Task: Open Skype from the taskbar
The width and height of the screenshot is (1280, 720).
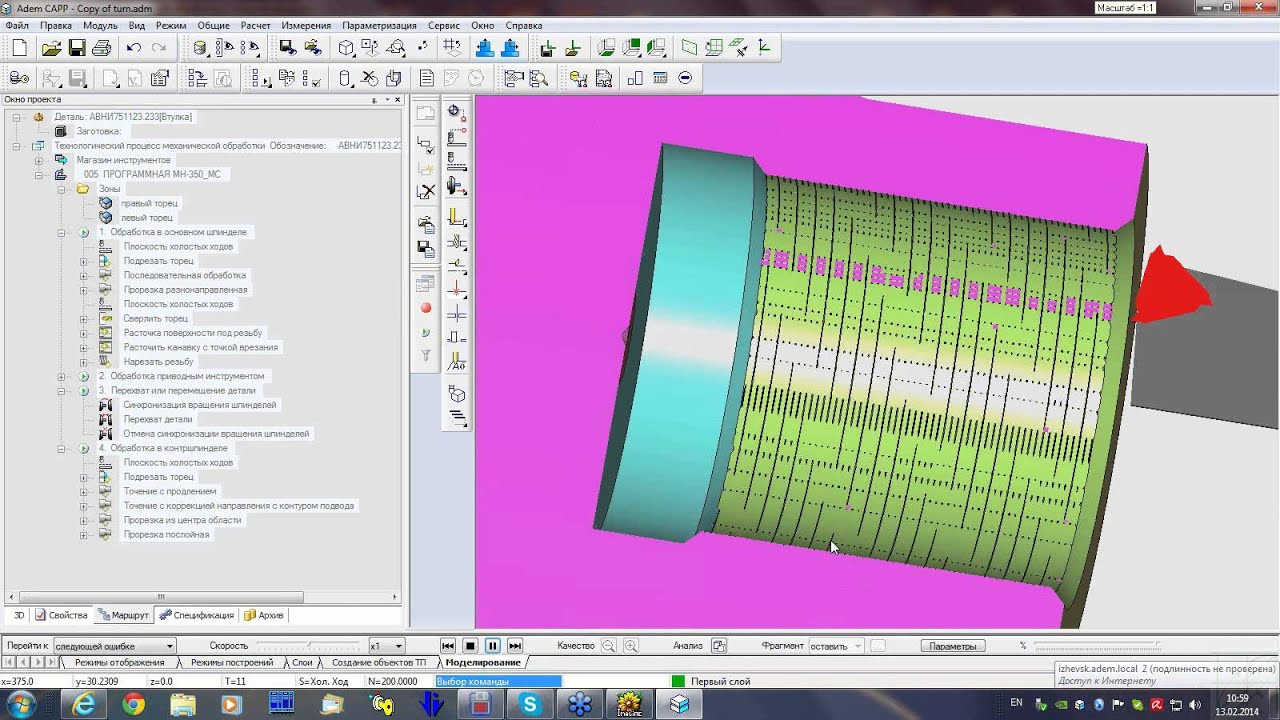Action: tap(530, 705)
